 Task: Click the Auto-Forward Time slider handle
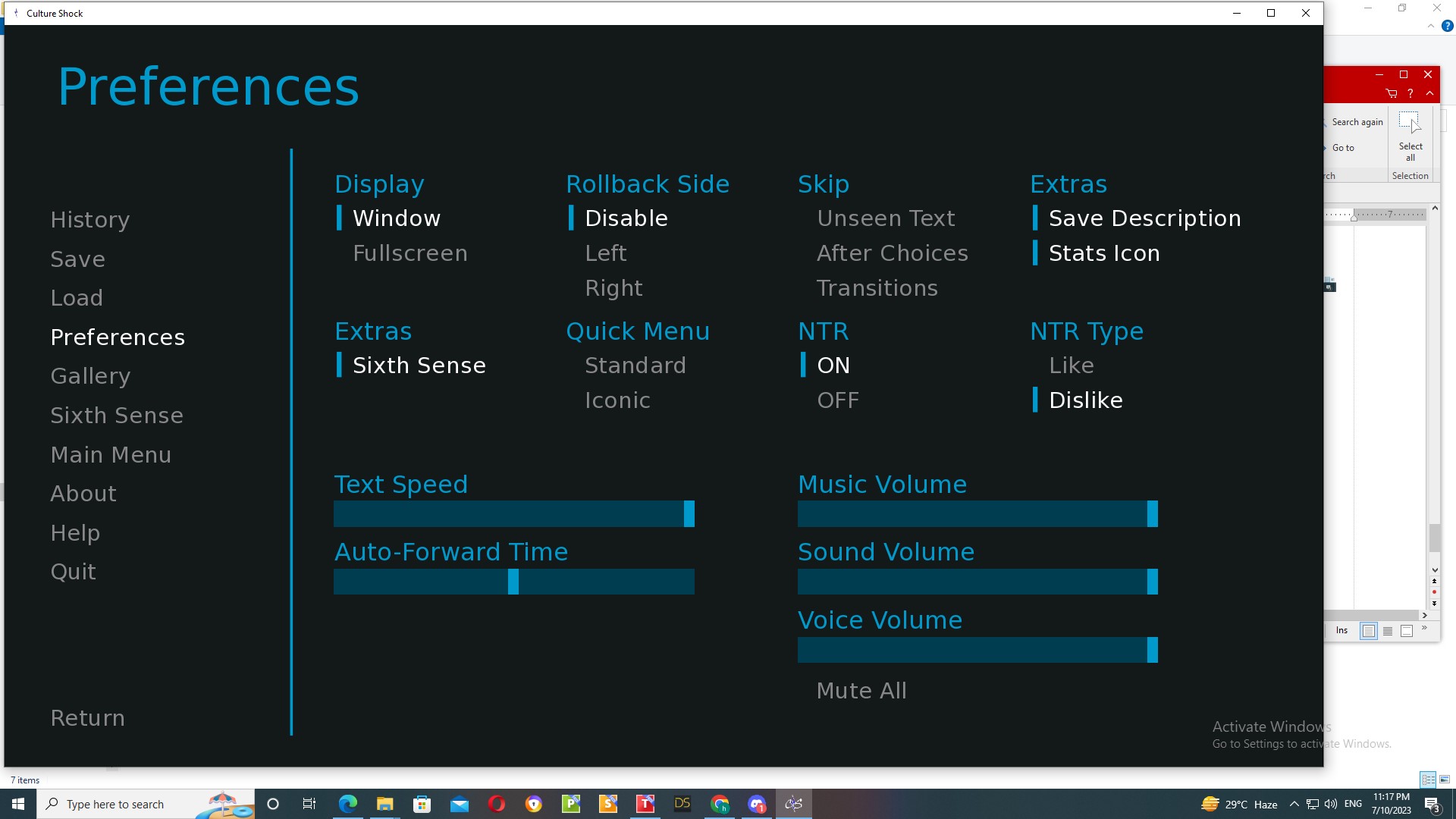[513, 582]
